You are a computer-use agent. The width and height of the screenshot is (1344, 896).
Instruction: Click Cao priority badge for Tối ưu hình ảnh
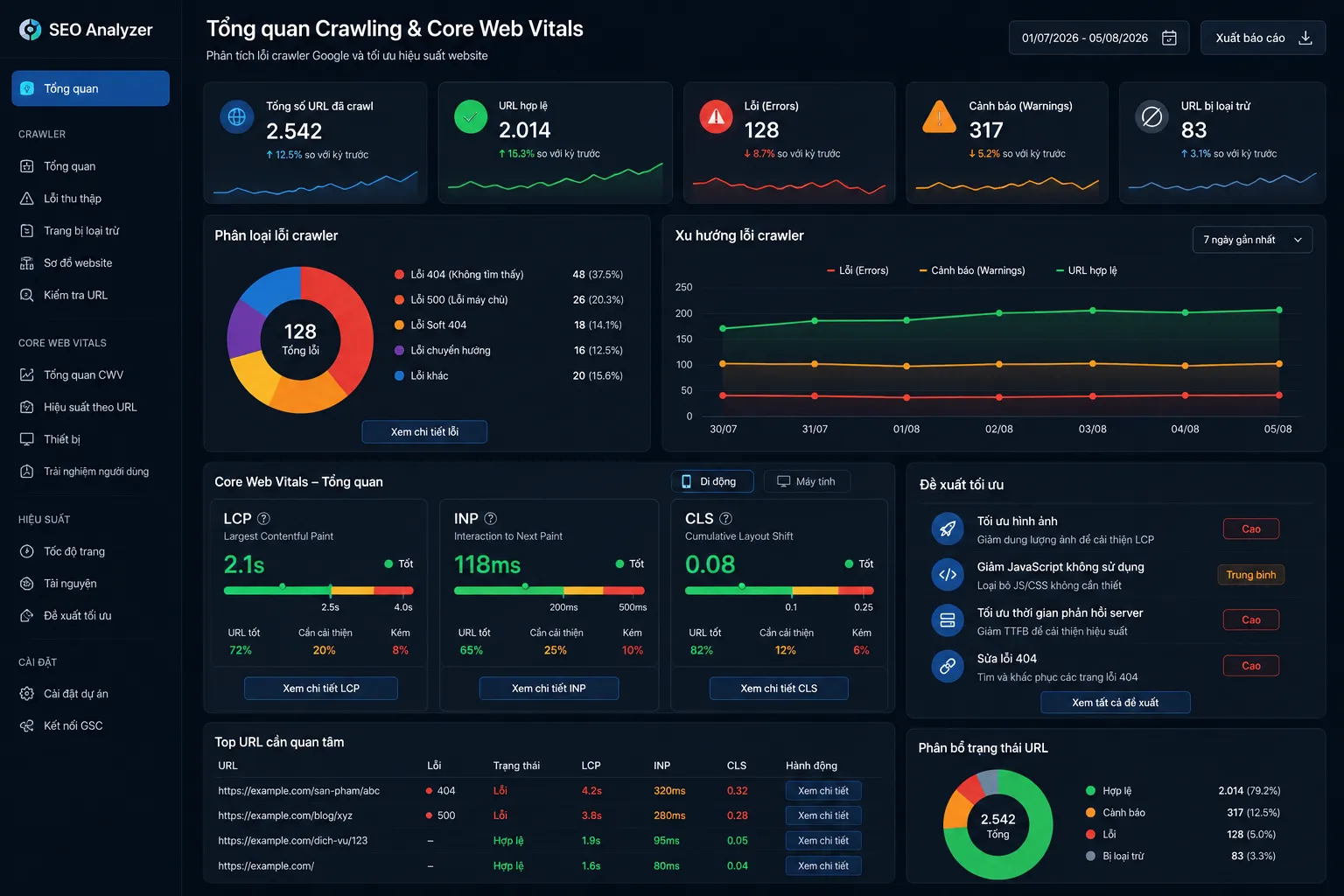tap(1251, 528)
